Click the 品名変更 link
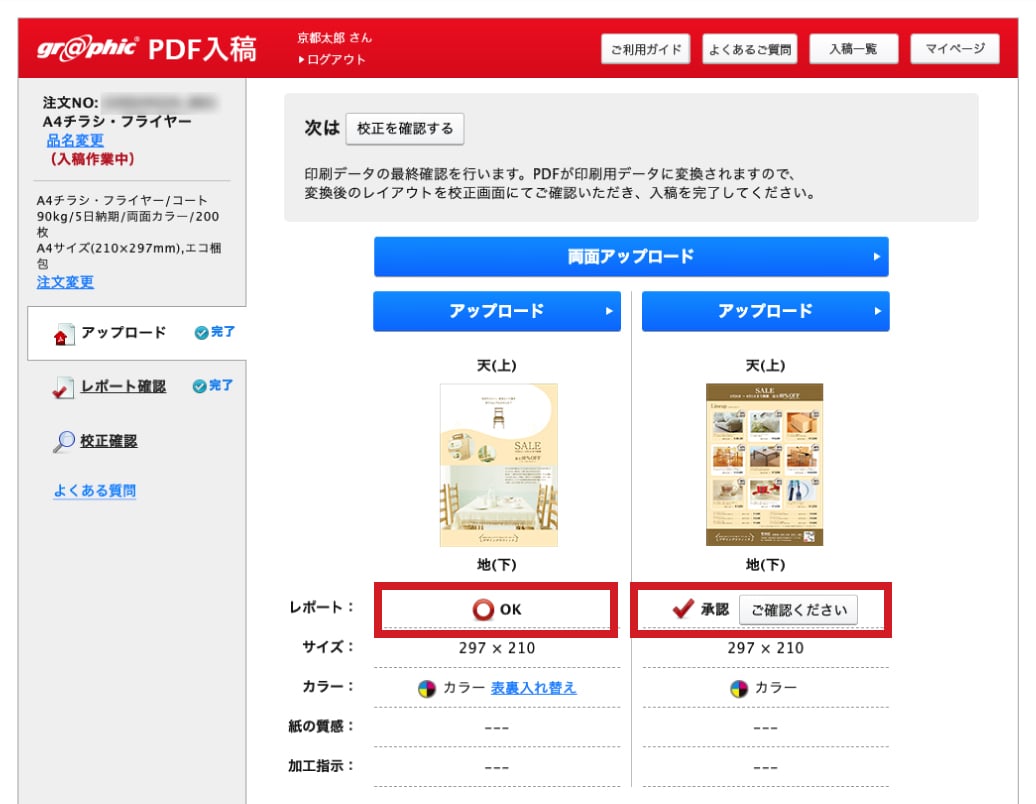This screenshot has width=1036, height=804. tap(75, 140)
